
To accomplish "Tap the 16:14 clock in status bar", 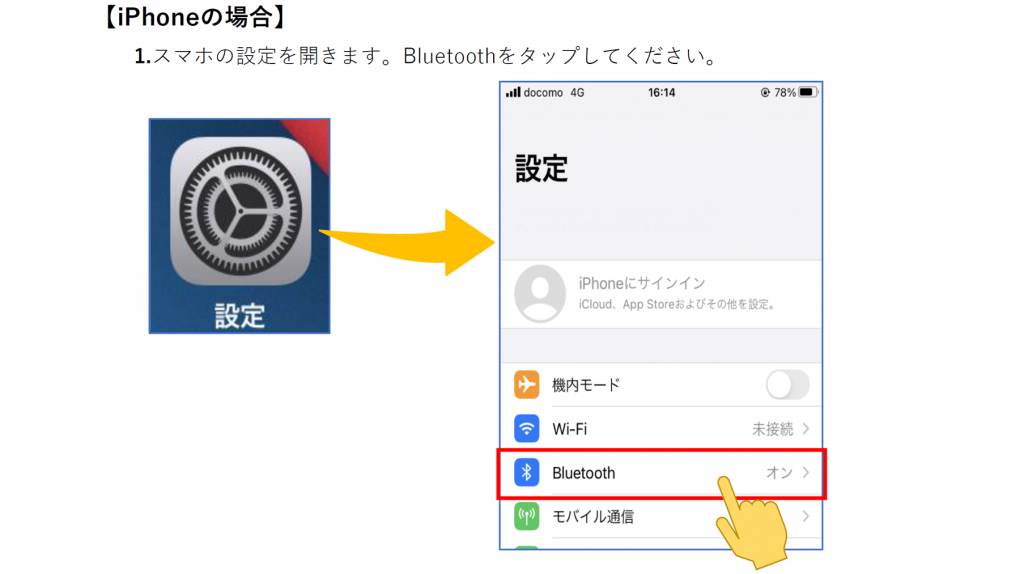I will click(x=662, y=93).
